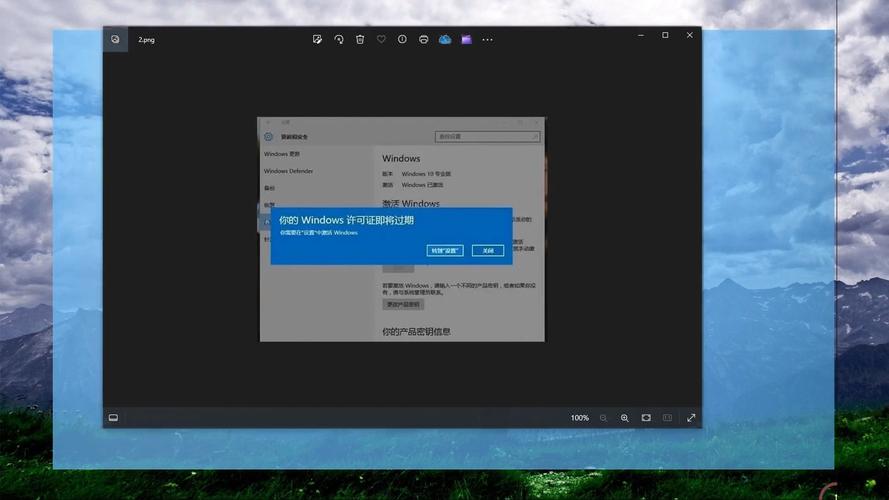Screen dimensions: 889x500
Task: Click the 2.png file name in title bar
Action: (146, 40)
